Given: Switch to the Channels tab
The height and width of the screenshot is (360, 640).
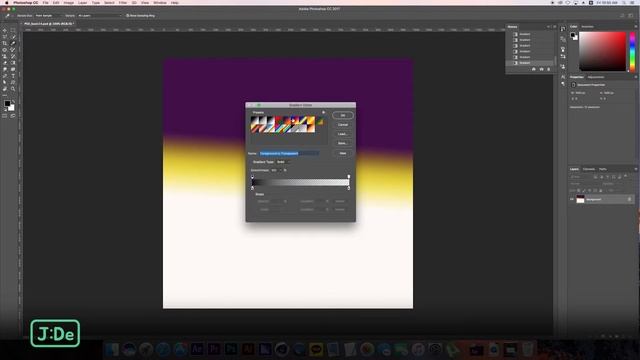Looking at the screenshot, I should (589, 169).
